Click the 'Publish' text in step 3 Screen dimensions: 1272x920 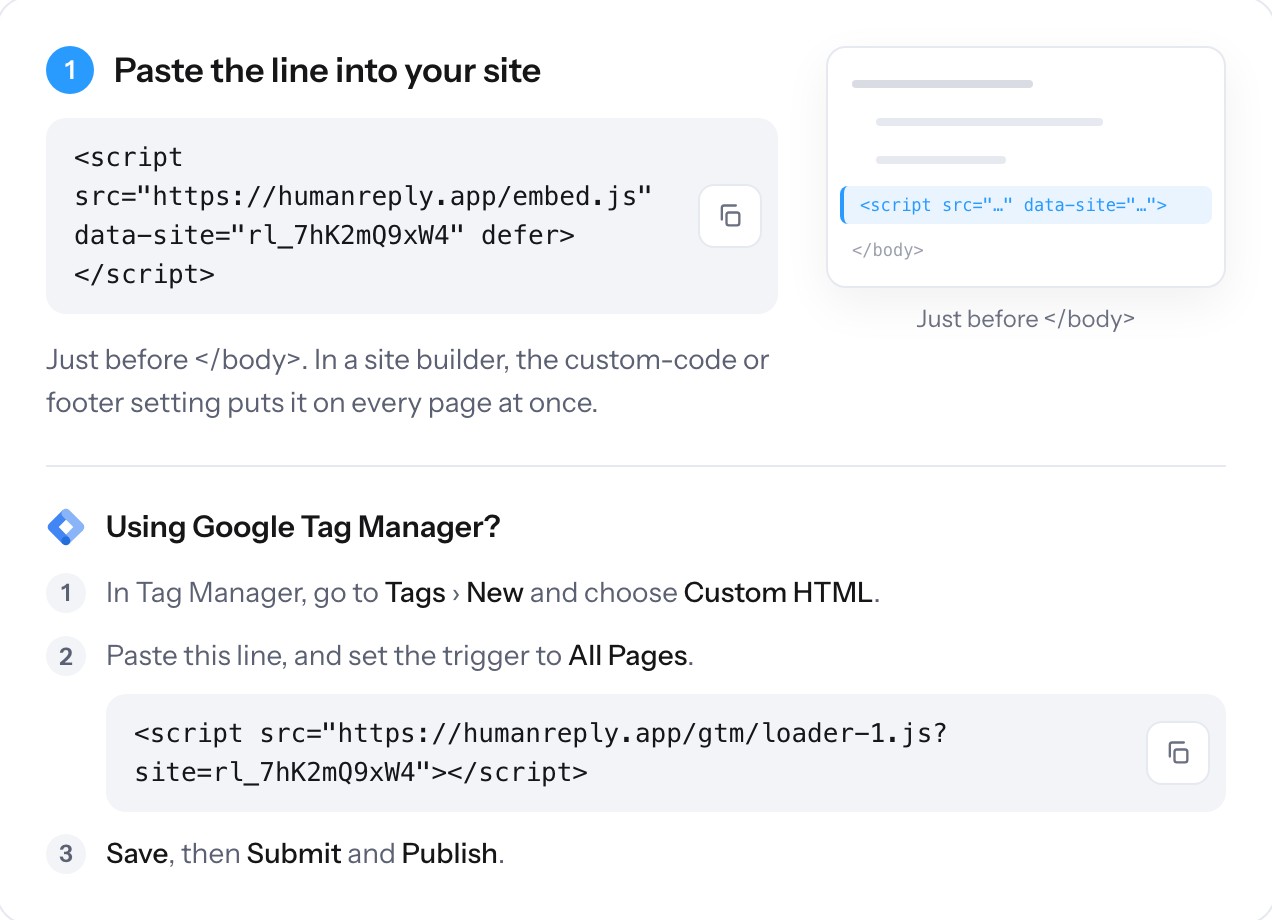(x=449, y=854)
